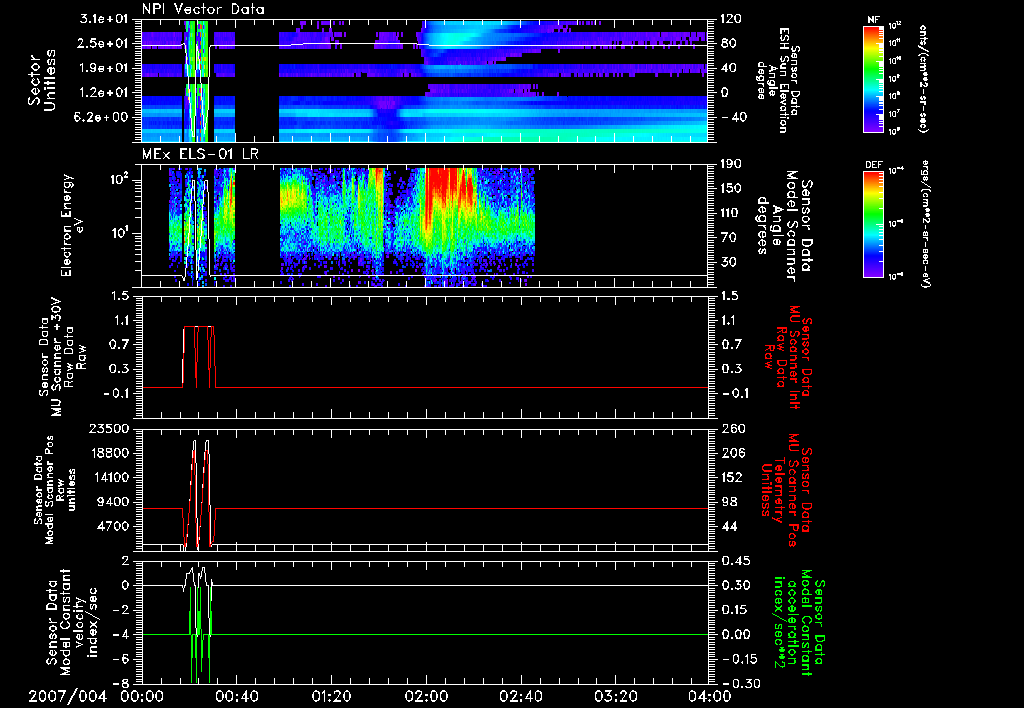Click the "NF" label above the color bar
The width and height of the screenshot is (1024, 708).
tap(873, 20)
